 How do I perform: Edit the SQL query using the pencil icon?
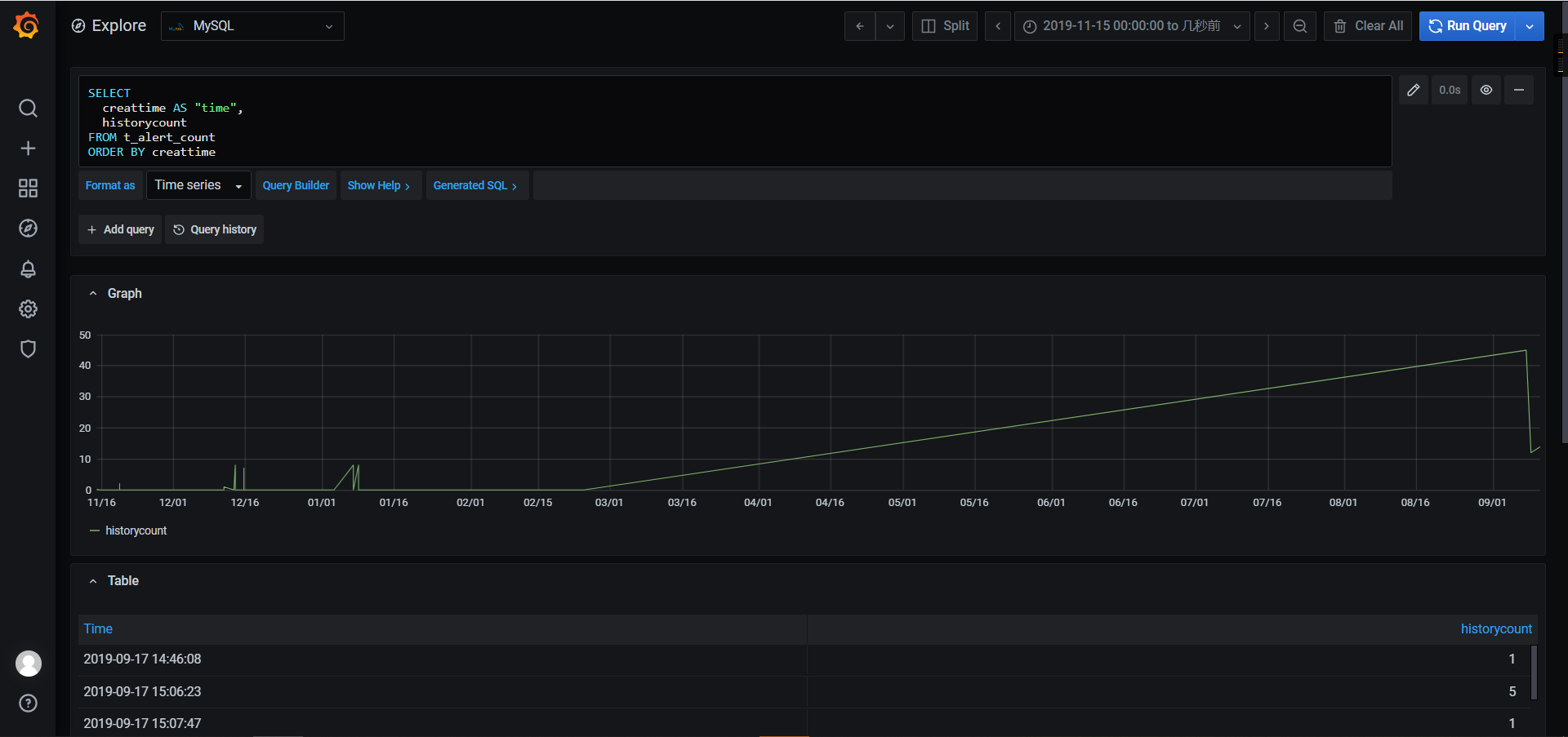1414,90
